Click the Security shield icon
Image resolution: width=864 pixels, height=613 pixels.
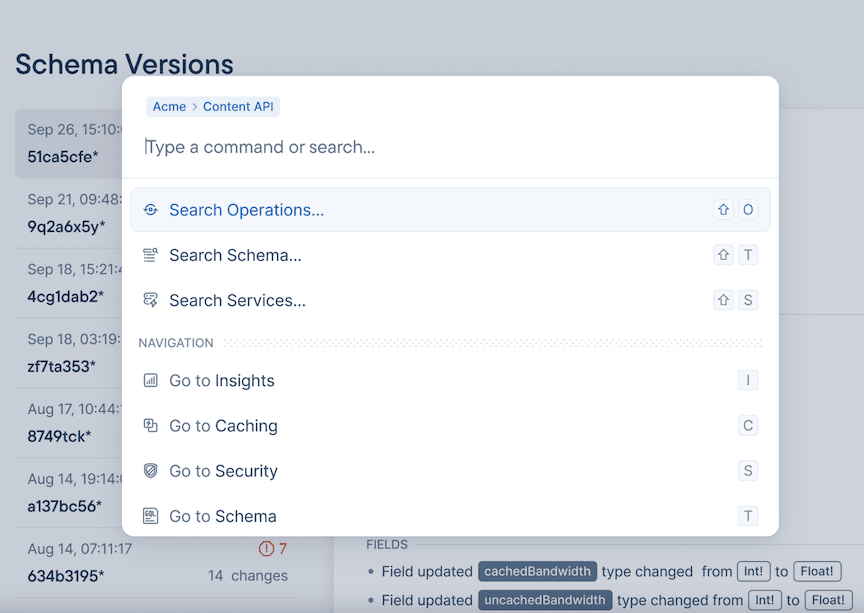[x=150, y=470]
